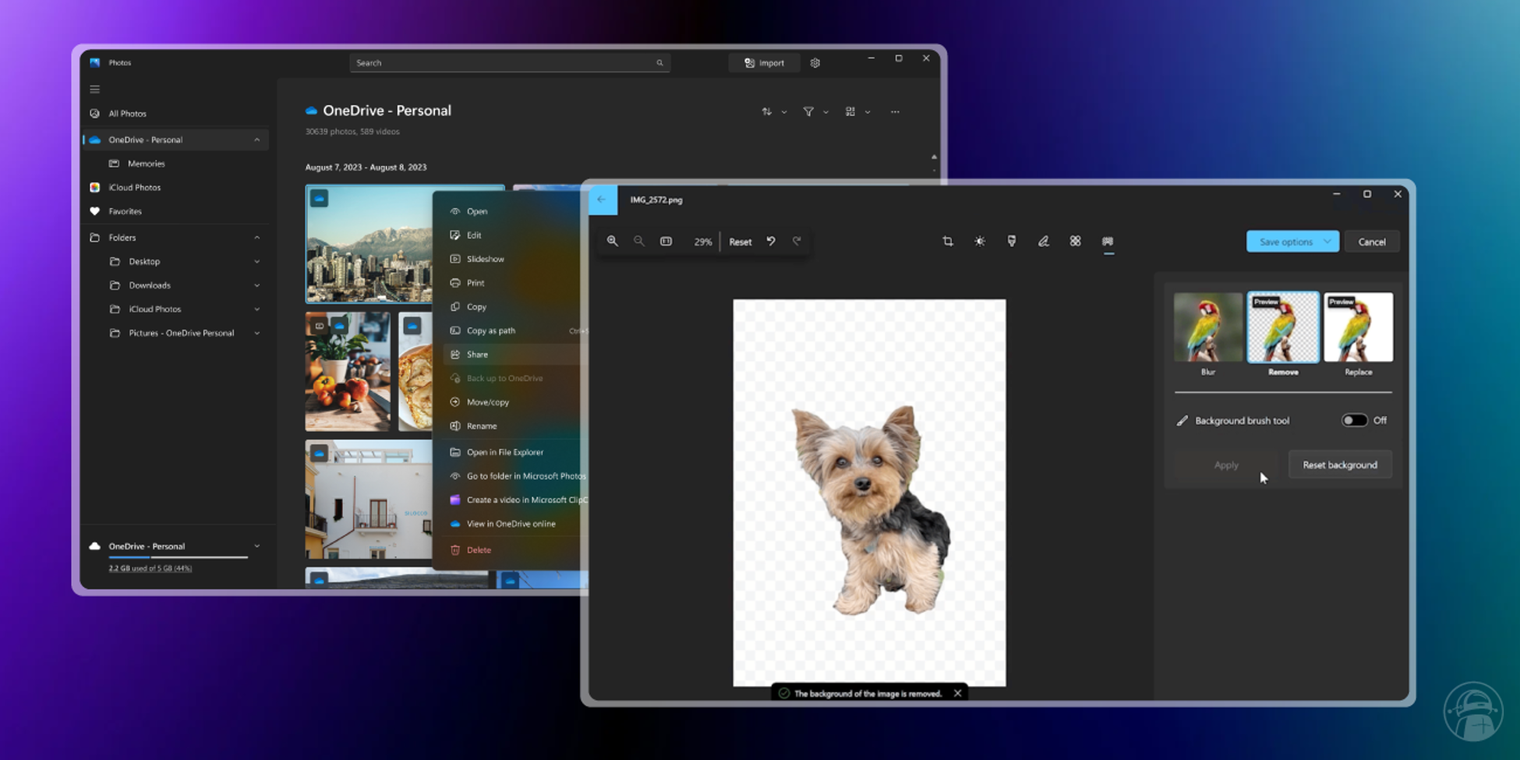Open the Markup tool
Image resolution: width=1520 pixels, height=760 pixels.
(x=1044, y=241)
